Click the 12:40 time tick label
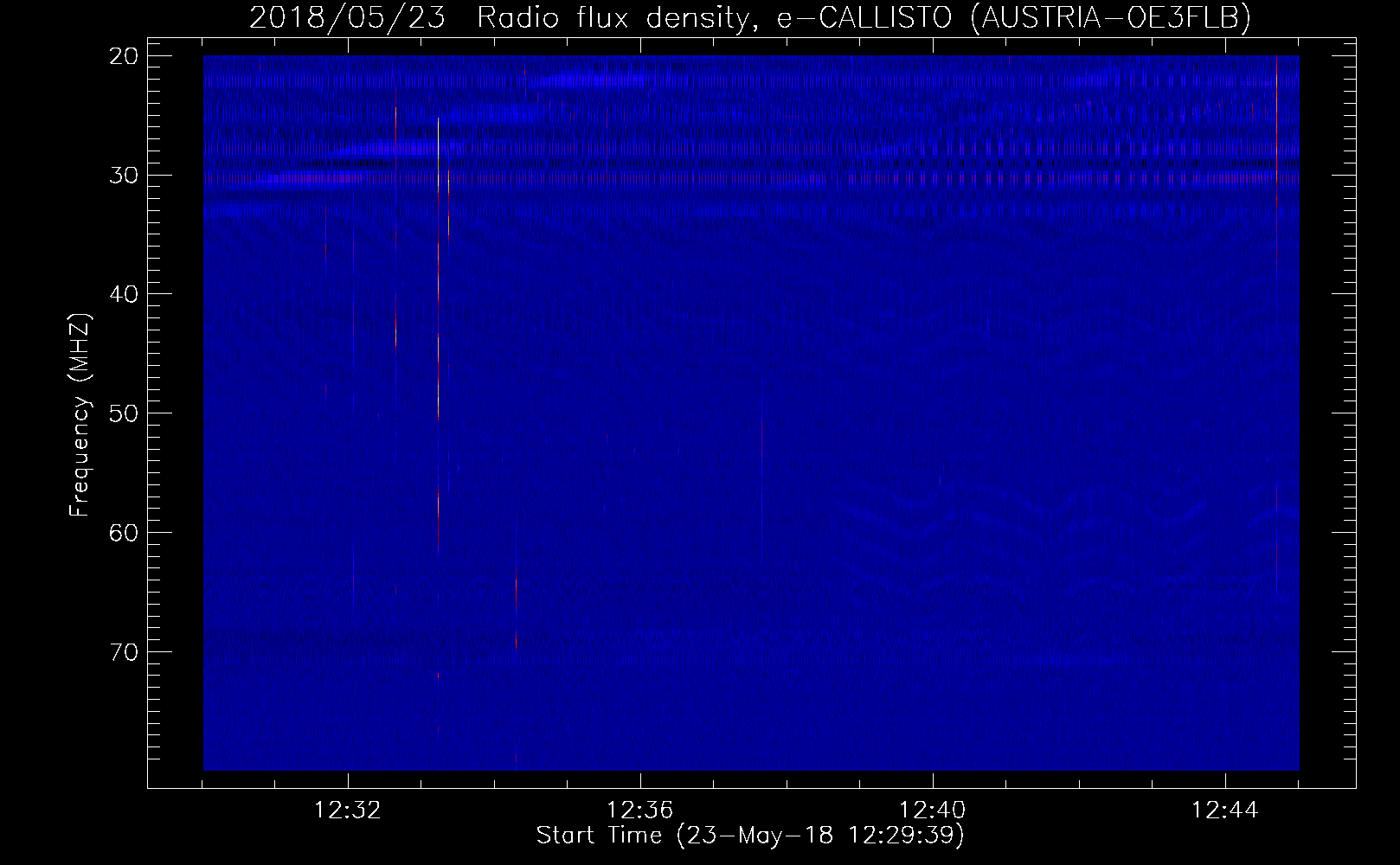This screenshot has width=1400, height=865. 933,811
